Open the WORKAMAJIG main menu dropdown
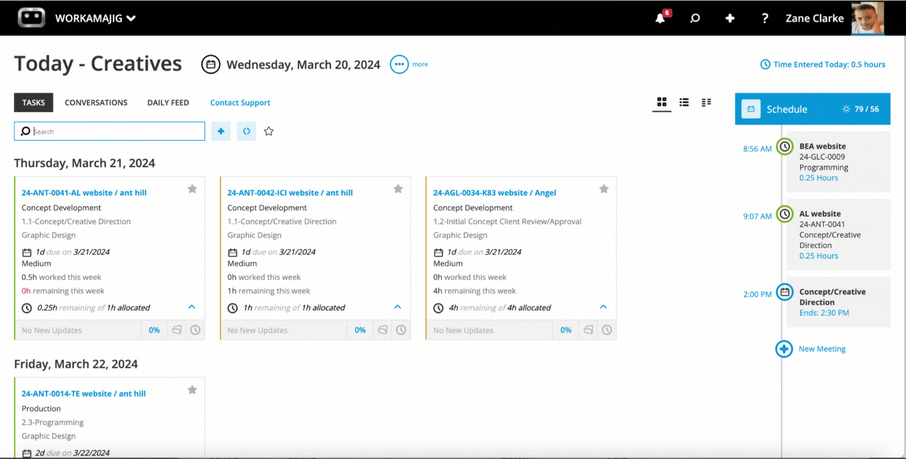Image resolution: width=906 pixels, height=459 pixels. tap(95, 18)
